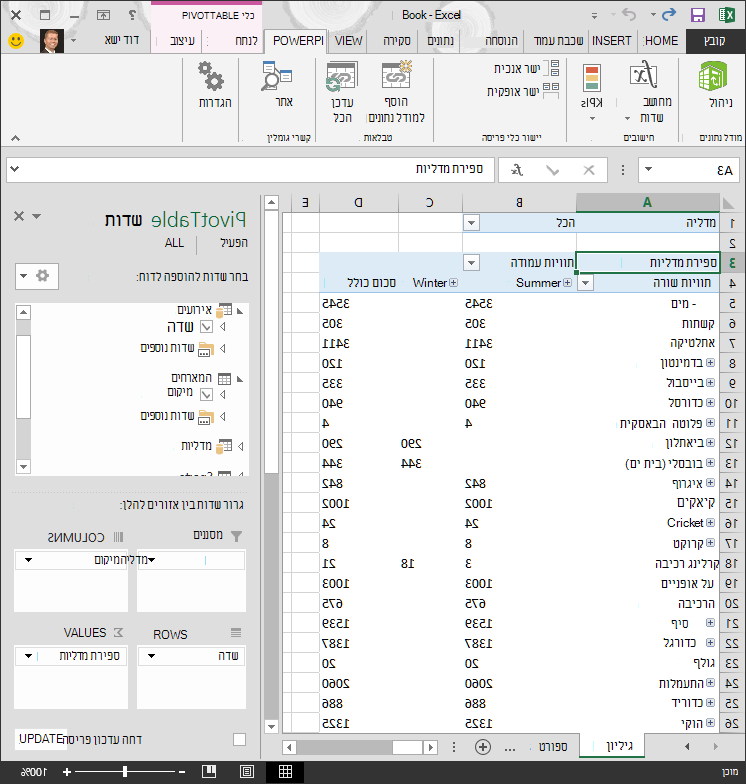Image resolution: width=746 pixels, height=784 pixels.
Task: Click the sheet tabs ellipsis button
Action: [510, 748]
